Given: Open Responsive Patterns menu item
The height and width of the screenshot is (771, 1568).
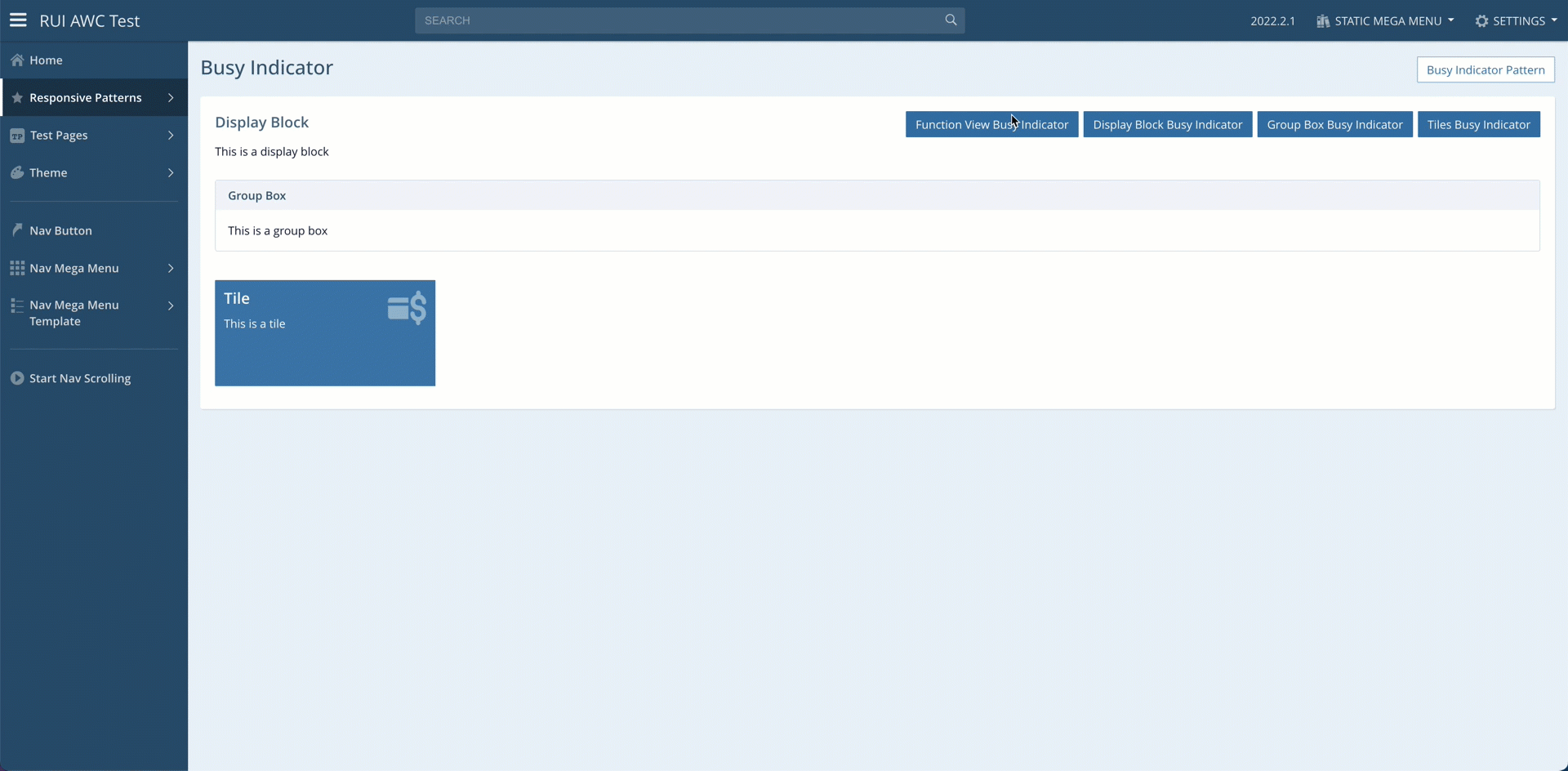Looking at the screenshot, I should pyautogui.click(x=86, y=98).
